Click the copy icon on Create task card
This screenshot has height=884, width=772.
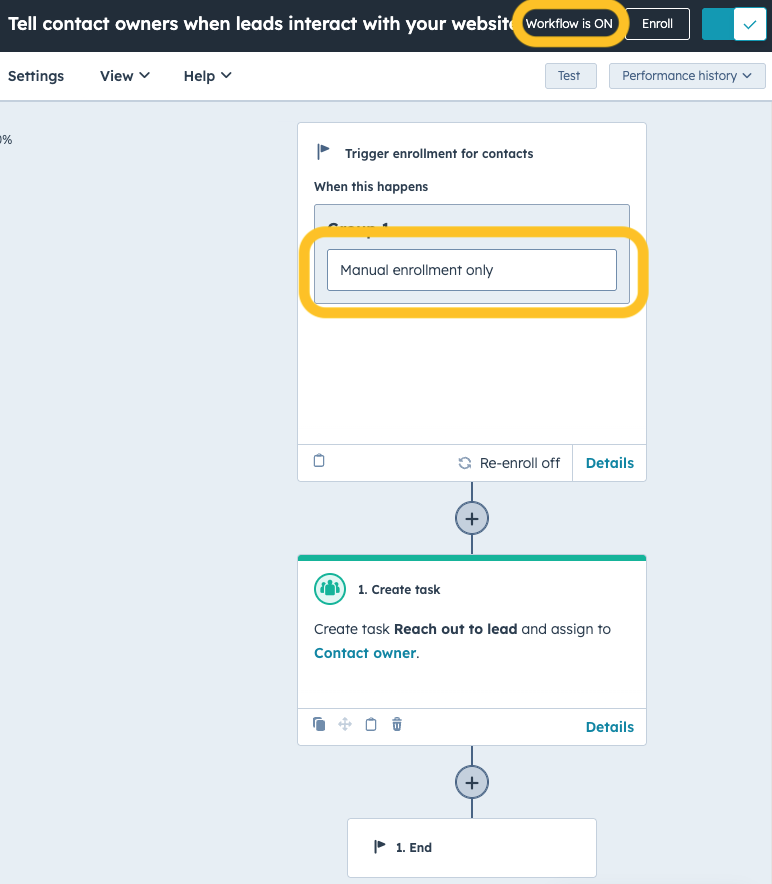(319, 724)
